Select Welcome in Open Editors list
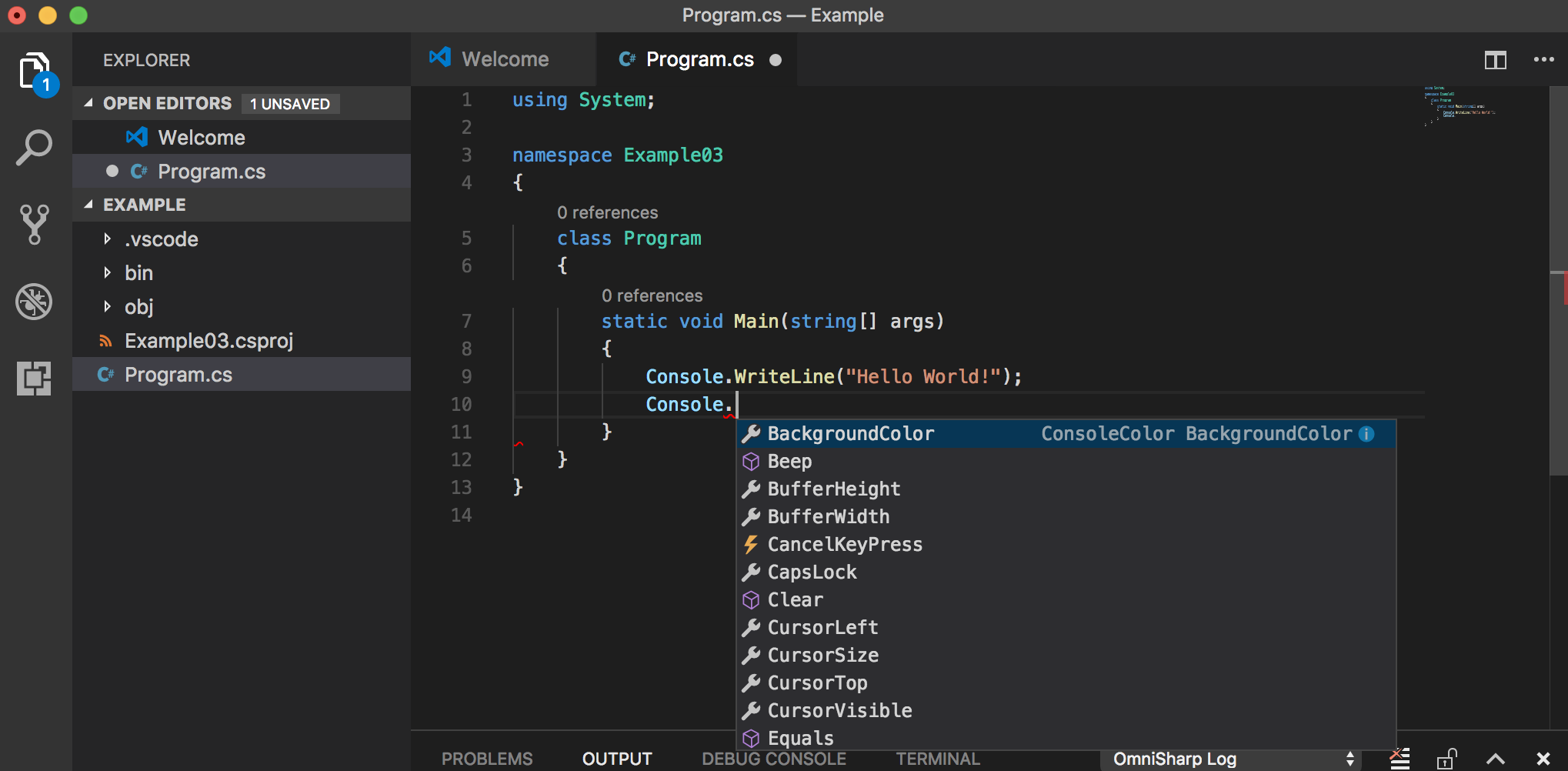Screen dimensions: 1568x771 [242, 138]
